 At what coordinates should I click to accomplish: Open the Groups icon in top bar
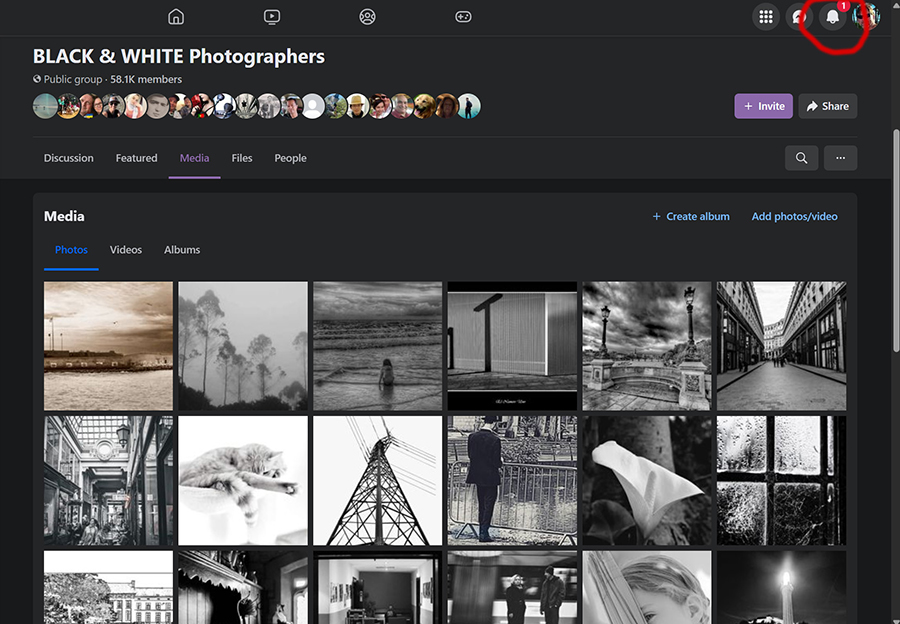coord(367,17)
